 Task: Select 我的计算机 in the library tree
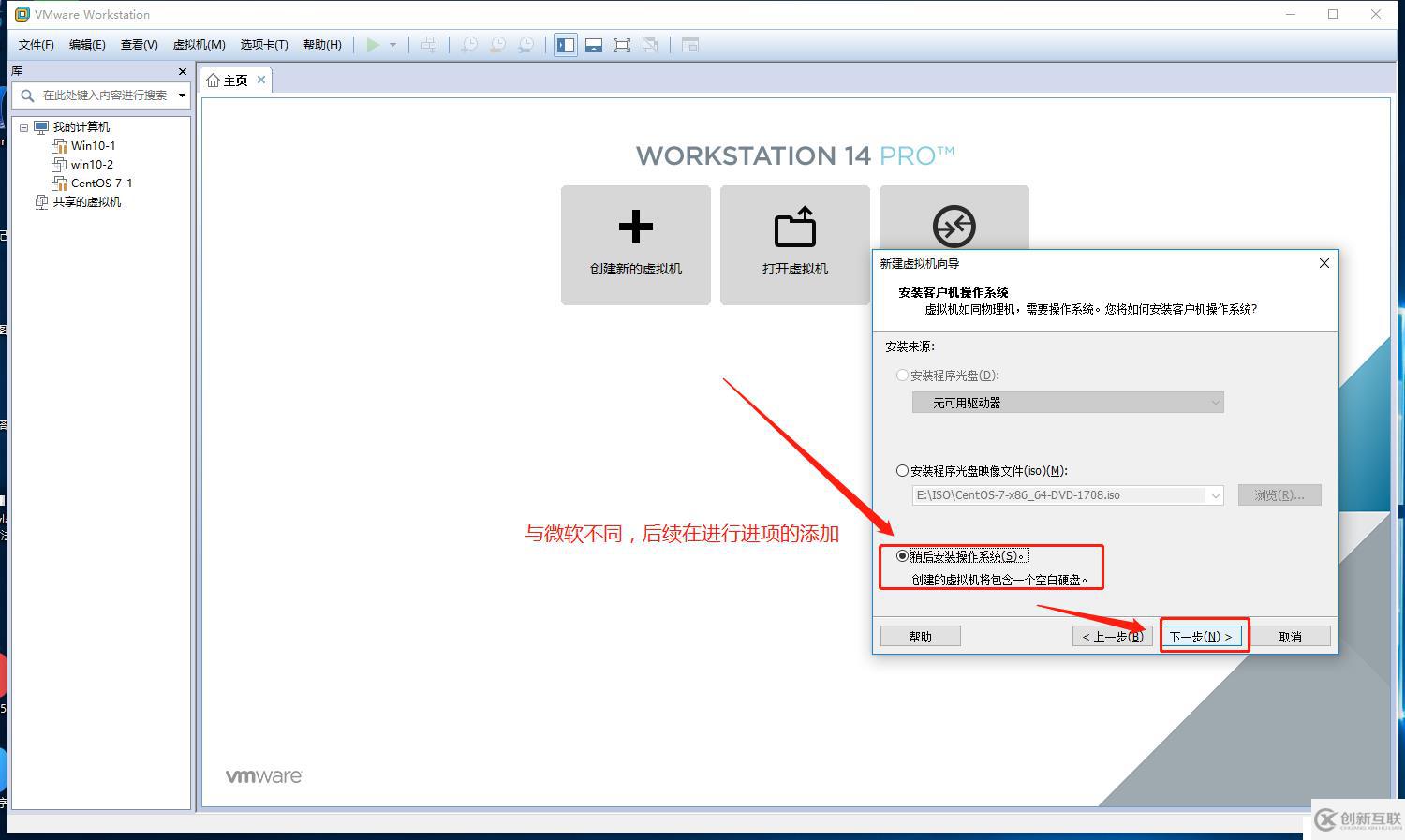point(81,127)
